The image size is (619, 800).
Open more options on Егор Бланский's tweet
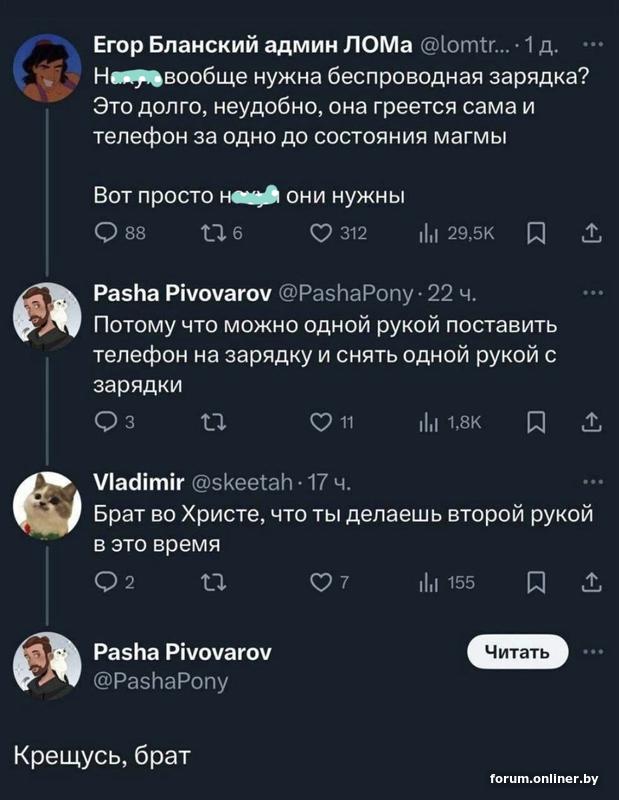592,44
